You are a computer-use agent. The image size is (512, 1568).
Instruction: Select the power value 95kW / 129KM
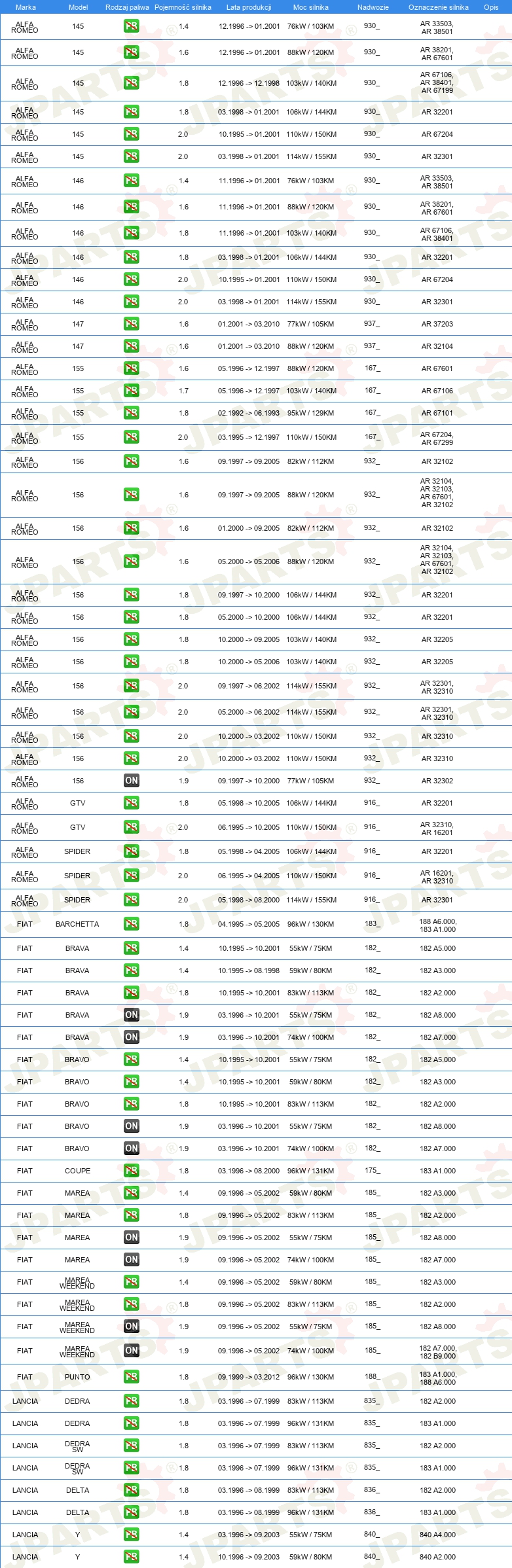click(310, 413)
